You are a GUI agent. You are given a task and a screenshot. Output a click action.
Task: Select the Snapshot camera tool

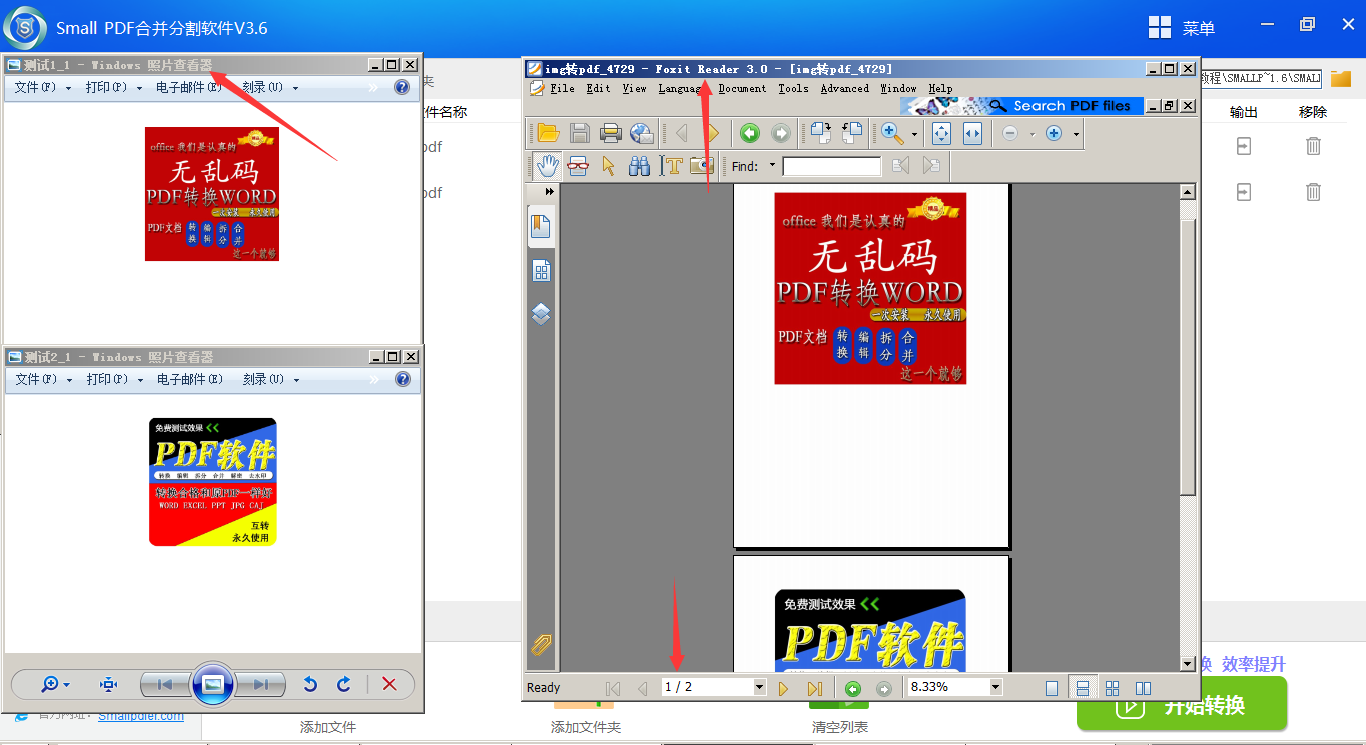[x=702, y=166]
